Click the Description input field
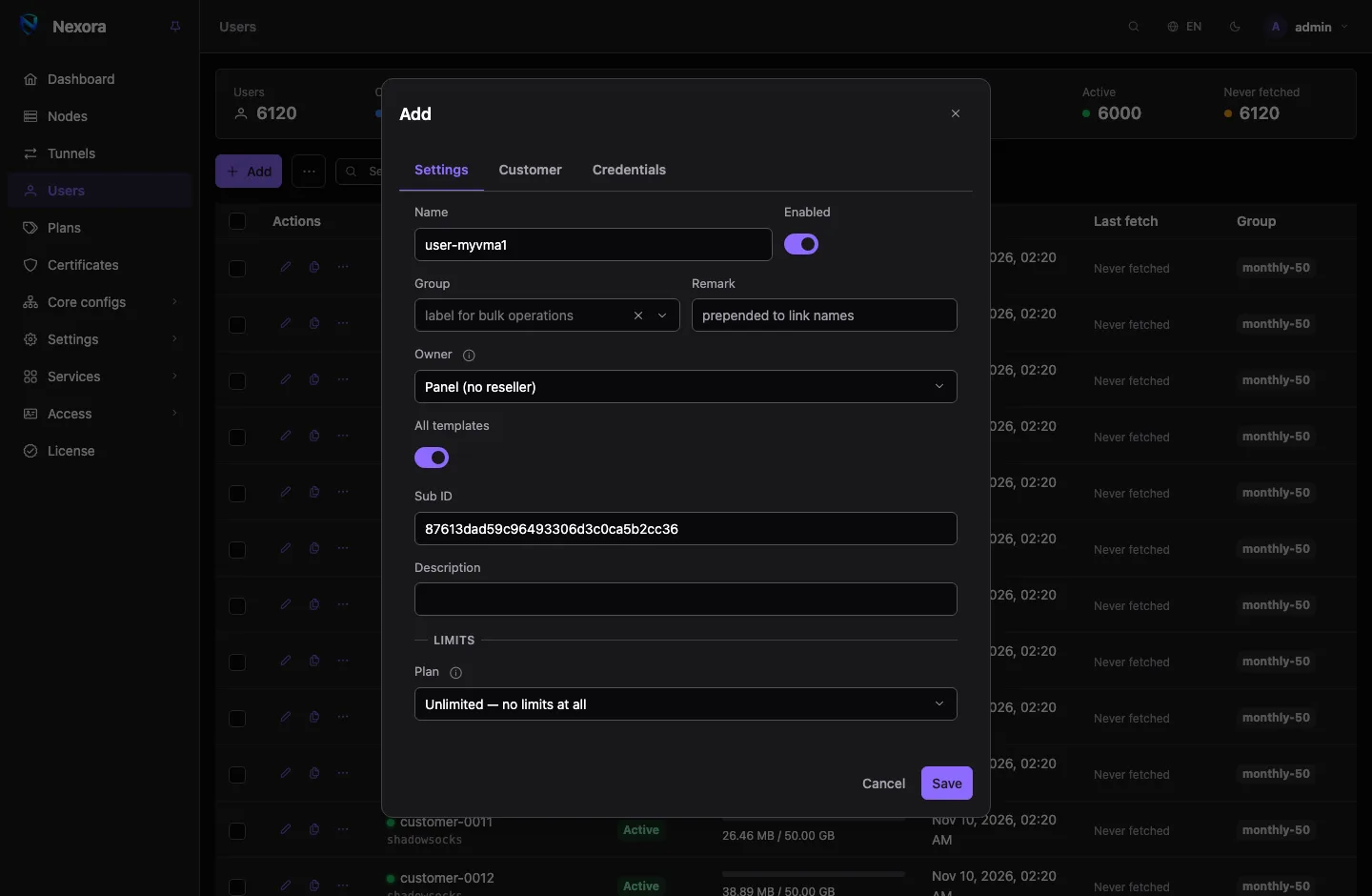Viewport: 1372px width, 896px height. 686,600
